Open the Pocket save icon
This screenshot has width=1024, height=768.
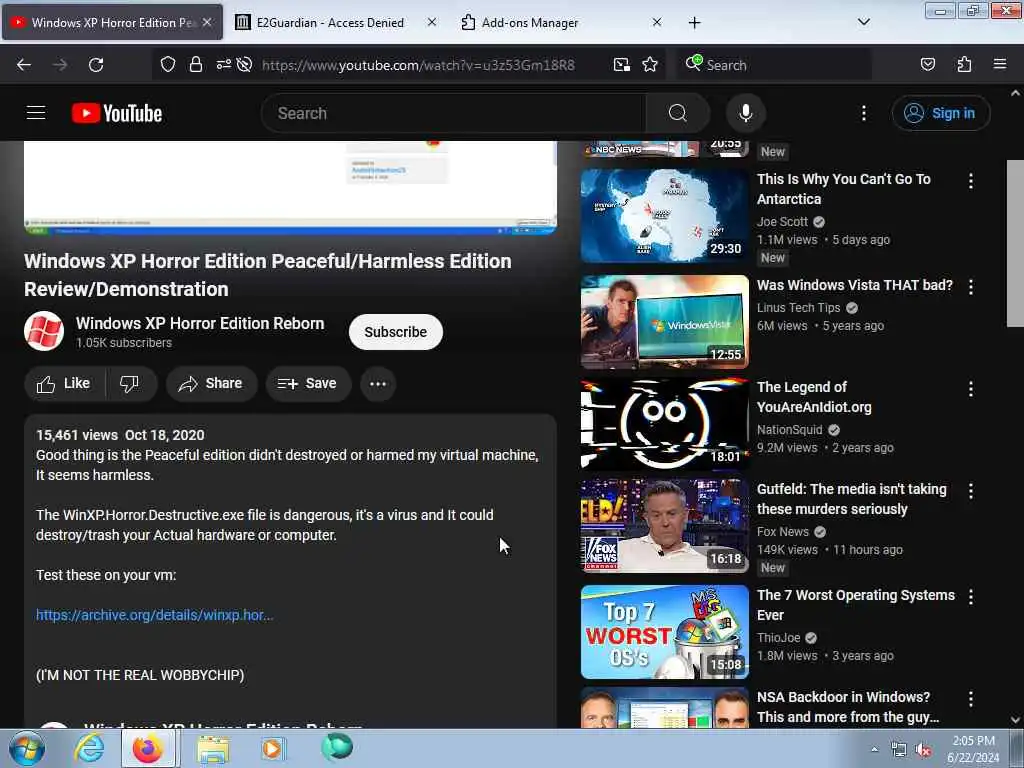pos(927,64)
